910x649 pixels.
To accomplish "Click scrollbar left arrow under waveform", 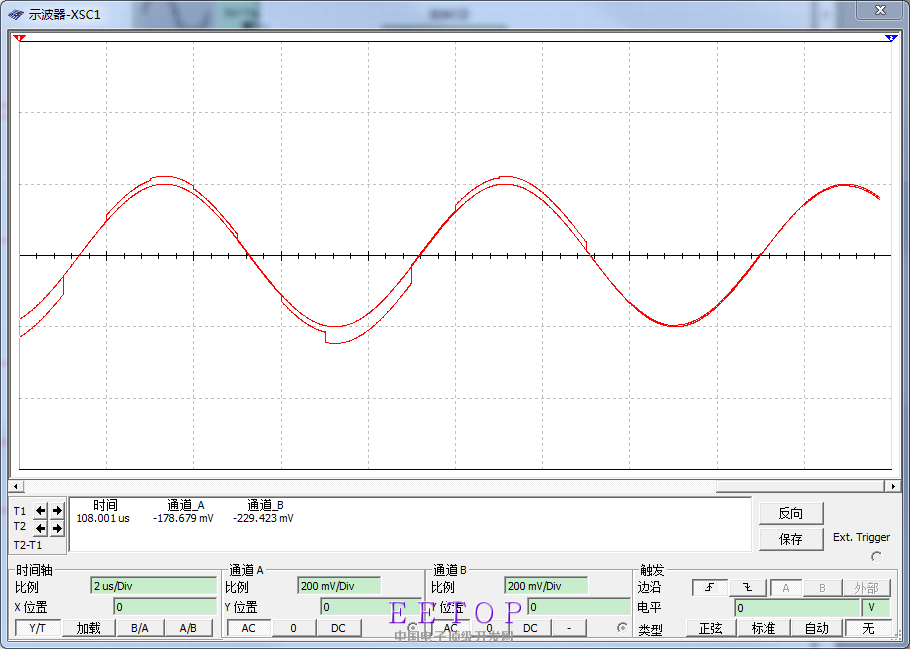I will 16,486.
